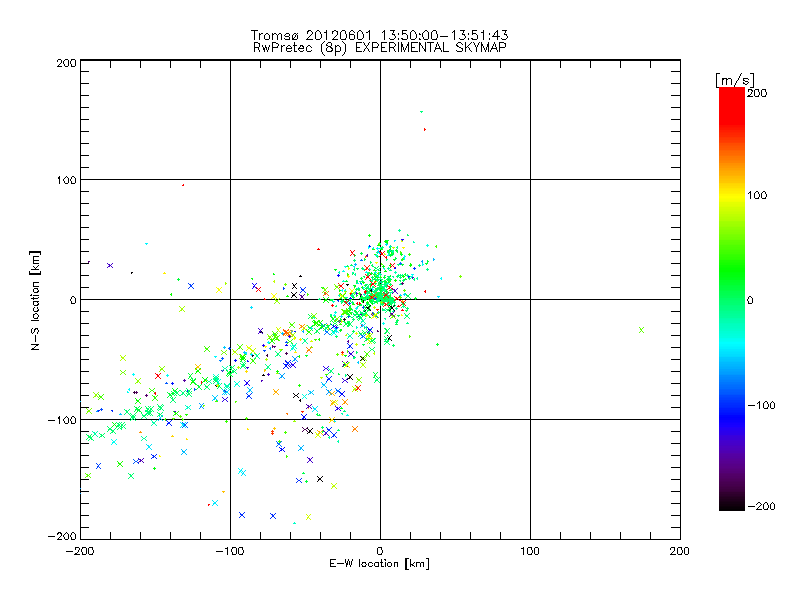The image size is (800, 600).
Task: Click the x-axis tick label '200'
Action: 679,551
